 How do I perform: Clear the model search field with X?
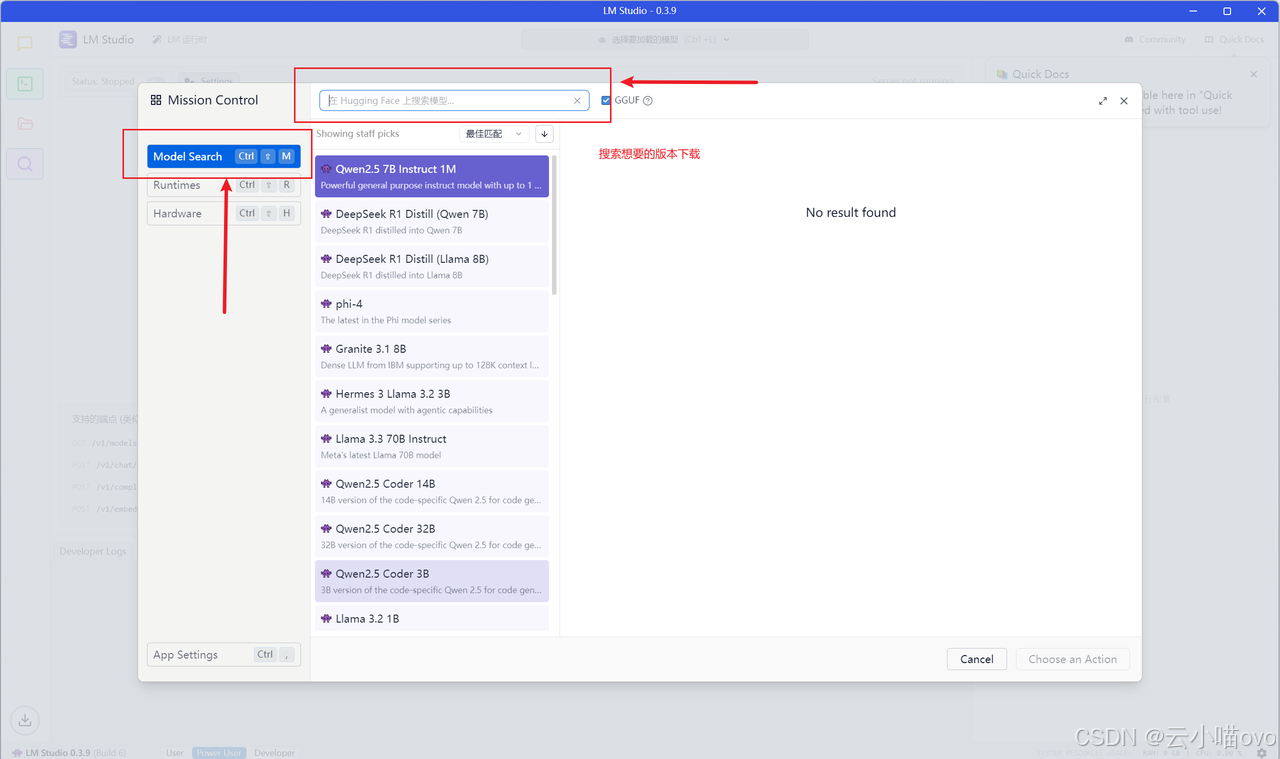pos(577,100)
